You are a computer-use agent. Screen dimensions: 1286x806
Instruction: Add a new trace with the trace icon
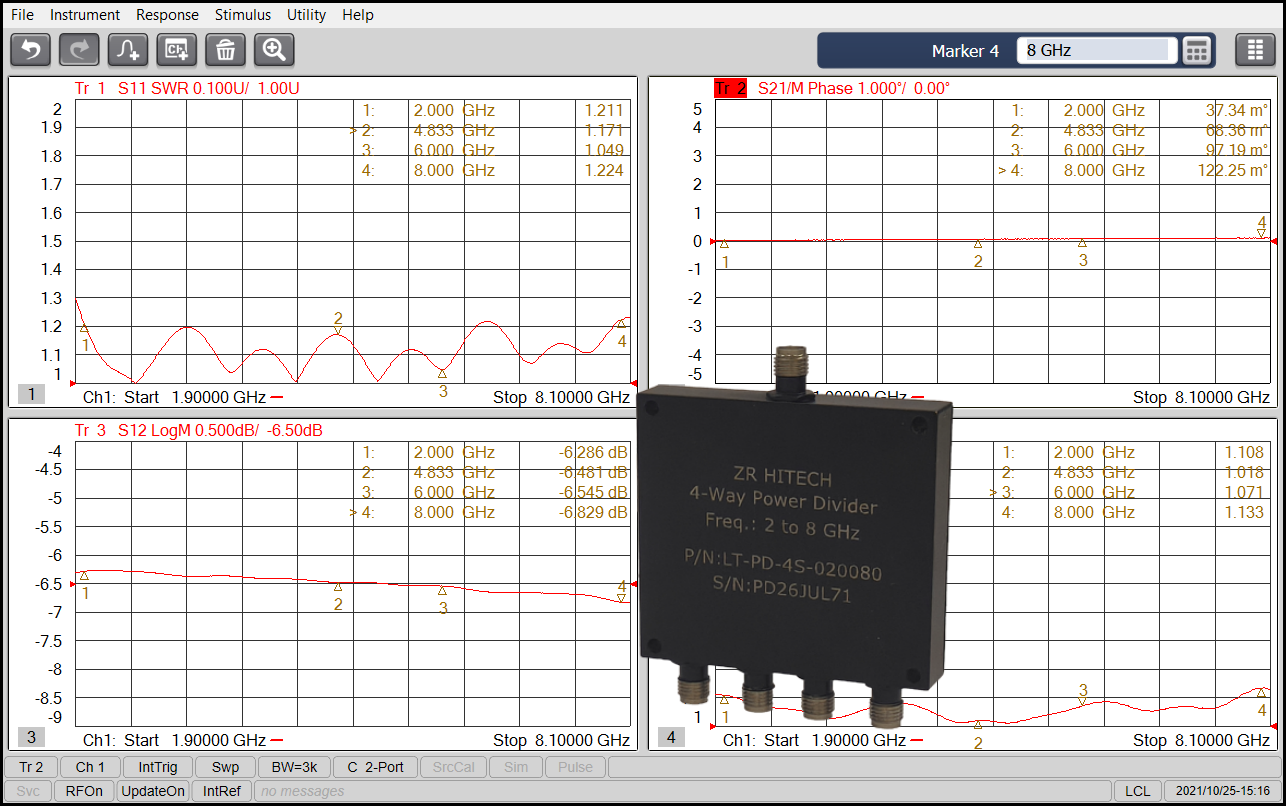point(127,49)
